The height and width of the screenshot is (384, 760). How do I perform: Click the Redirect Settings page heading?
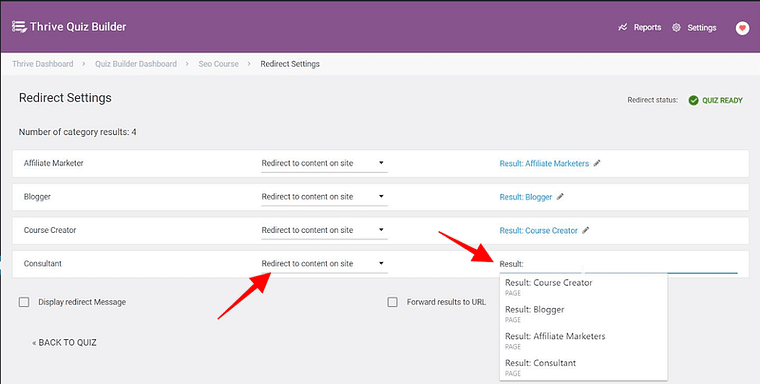tap(65, 98)
